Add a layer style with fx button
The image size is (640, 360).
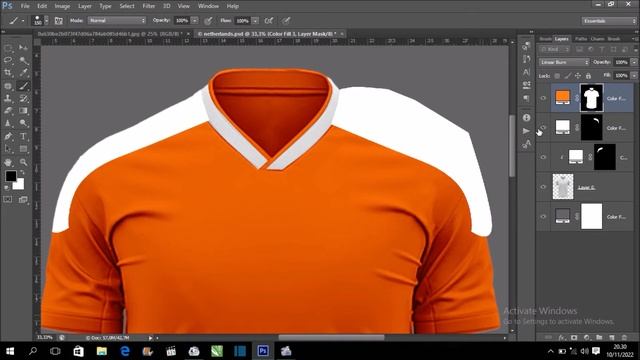click(x=562, y=338)
